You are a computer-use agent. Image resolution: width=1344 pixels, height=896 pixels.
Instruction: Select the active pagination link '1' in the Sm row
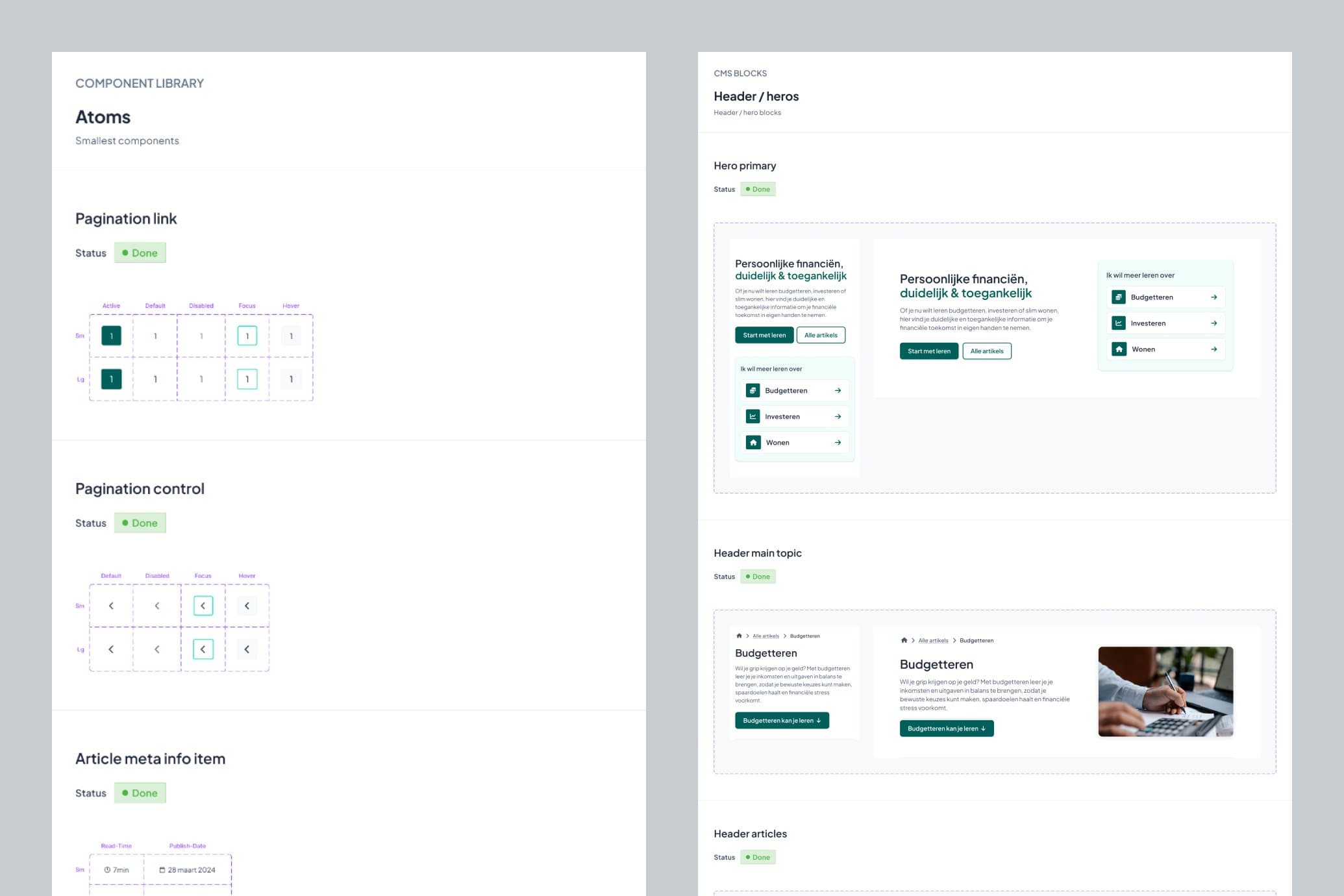pos(110,336)
